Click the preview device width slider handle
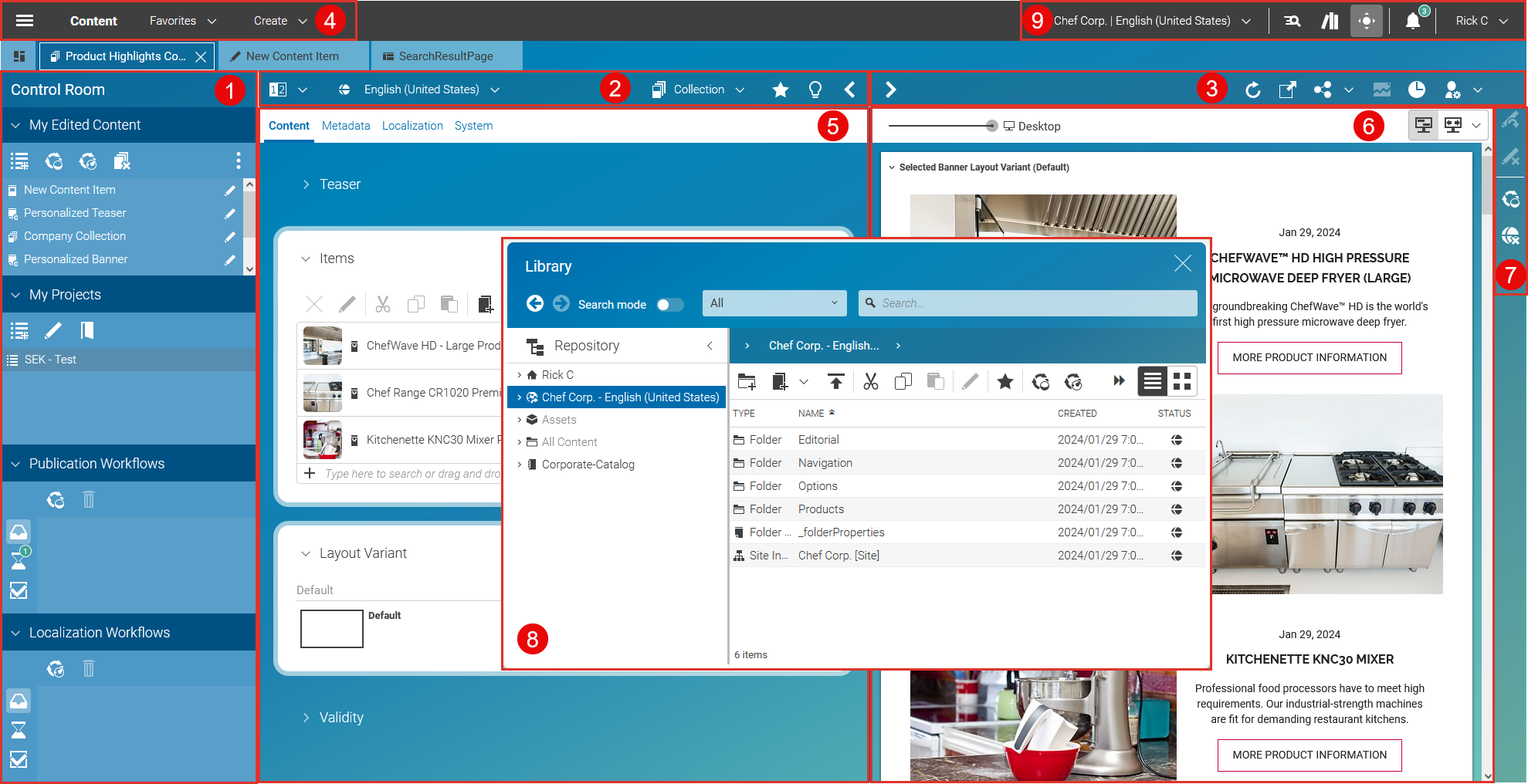 point(991,126)
